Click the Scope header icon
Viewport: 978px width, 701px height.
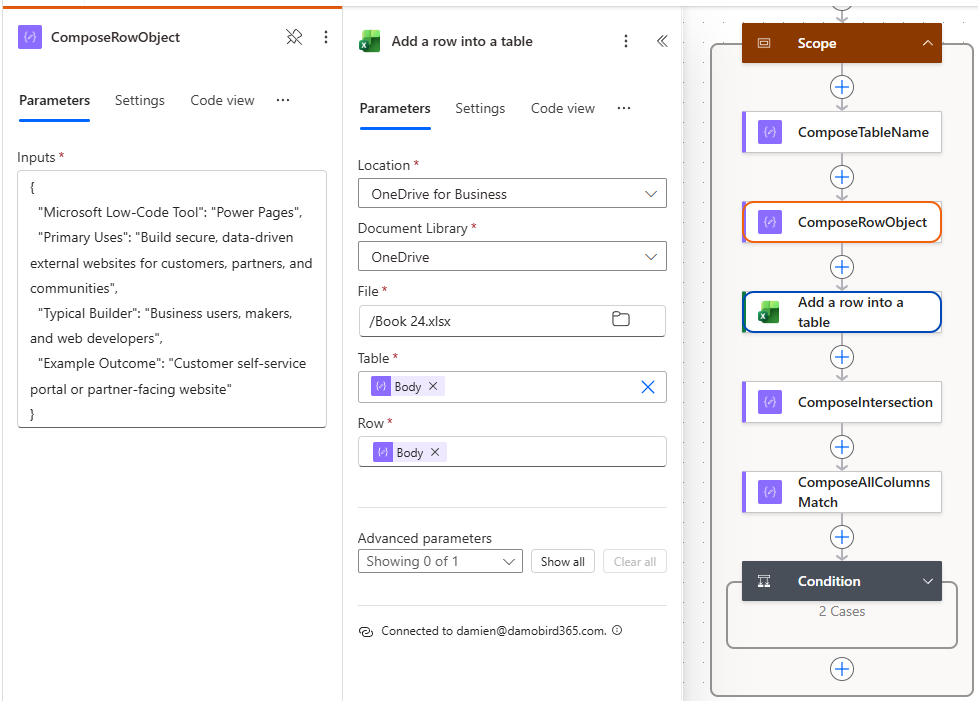[x=764, y=43]
